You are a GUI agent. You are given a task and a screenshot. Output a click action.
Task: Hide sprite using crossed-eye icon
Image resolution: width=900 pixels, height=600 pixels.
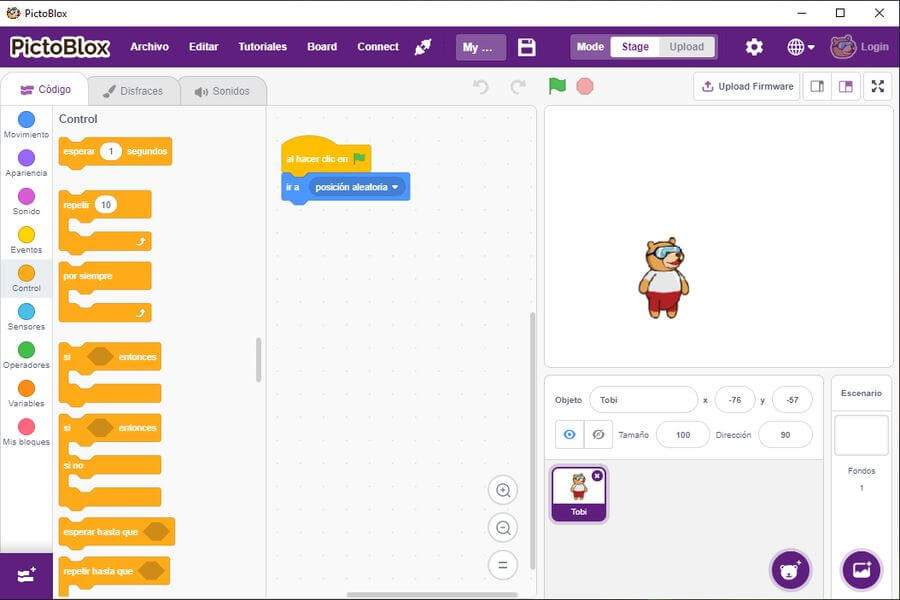coord(598,434)
